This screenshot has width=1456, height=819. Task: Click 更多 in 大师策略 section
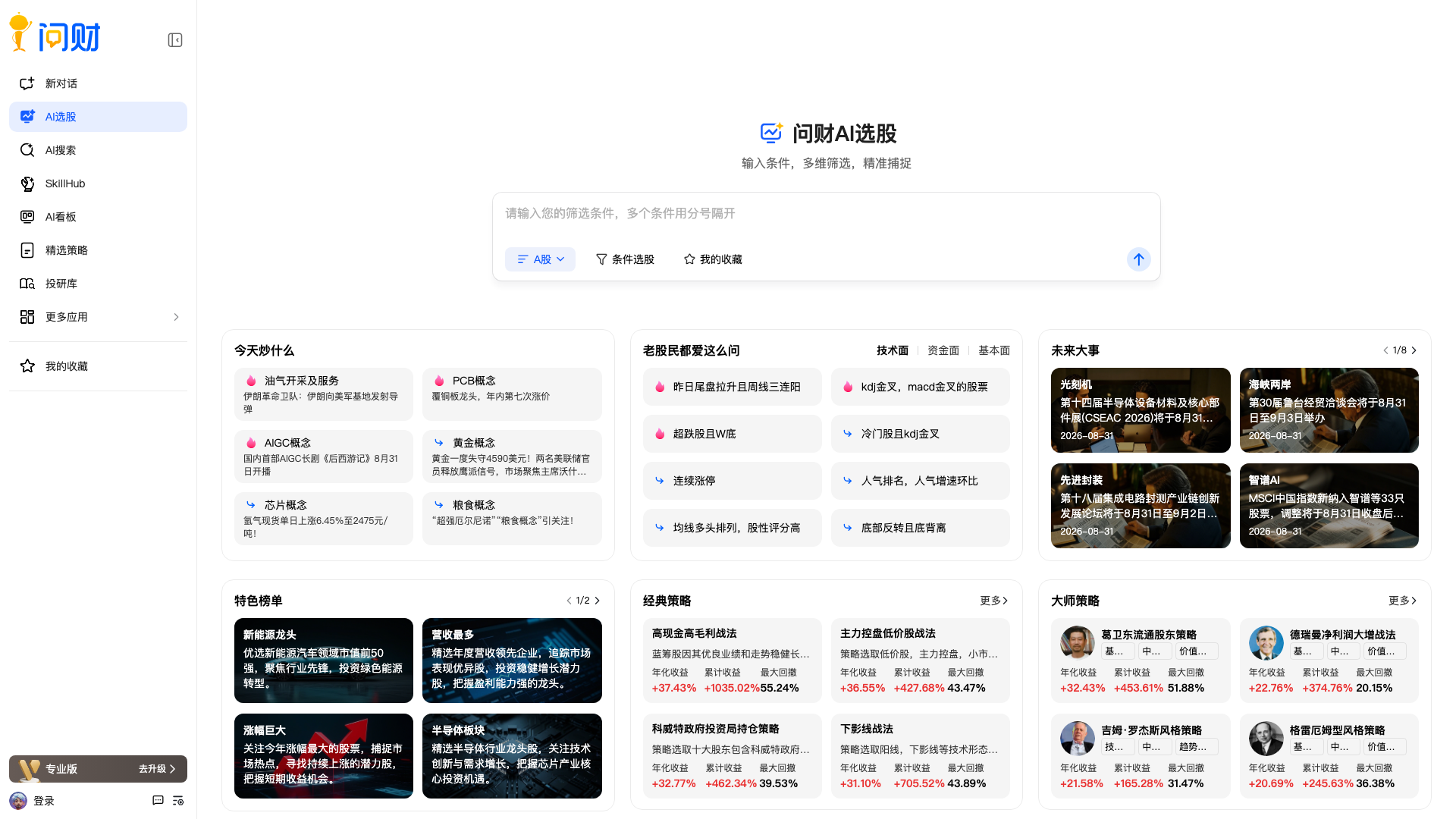pyautogui.click(x=1403, y=601)
